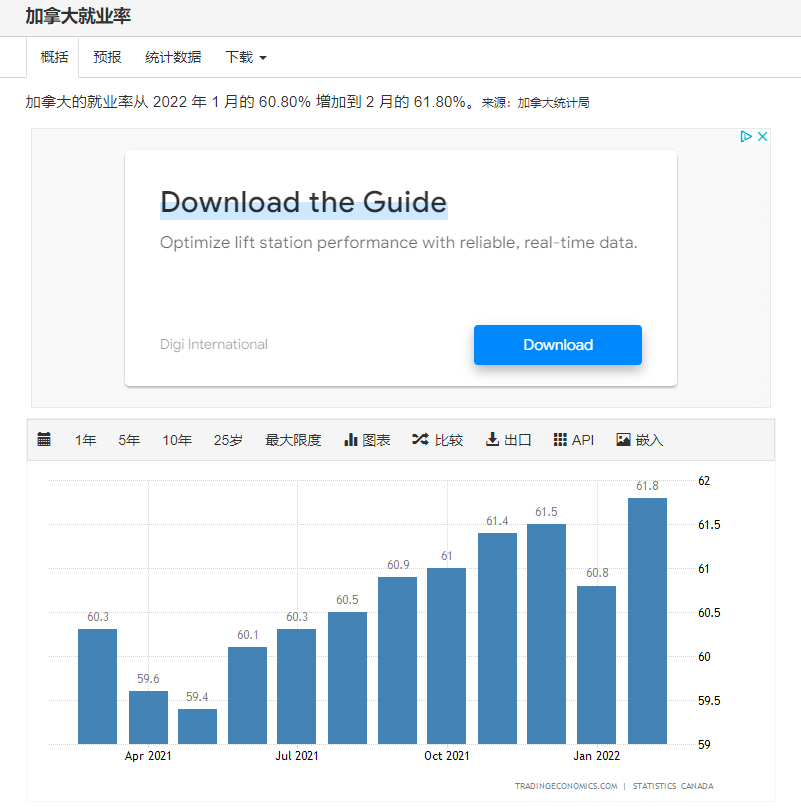This screenshot has width=801, height=808.
Task: Click the 61.8 bar for February 2022
Action: tap(647, 621)
